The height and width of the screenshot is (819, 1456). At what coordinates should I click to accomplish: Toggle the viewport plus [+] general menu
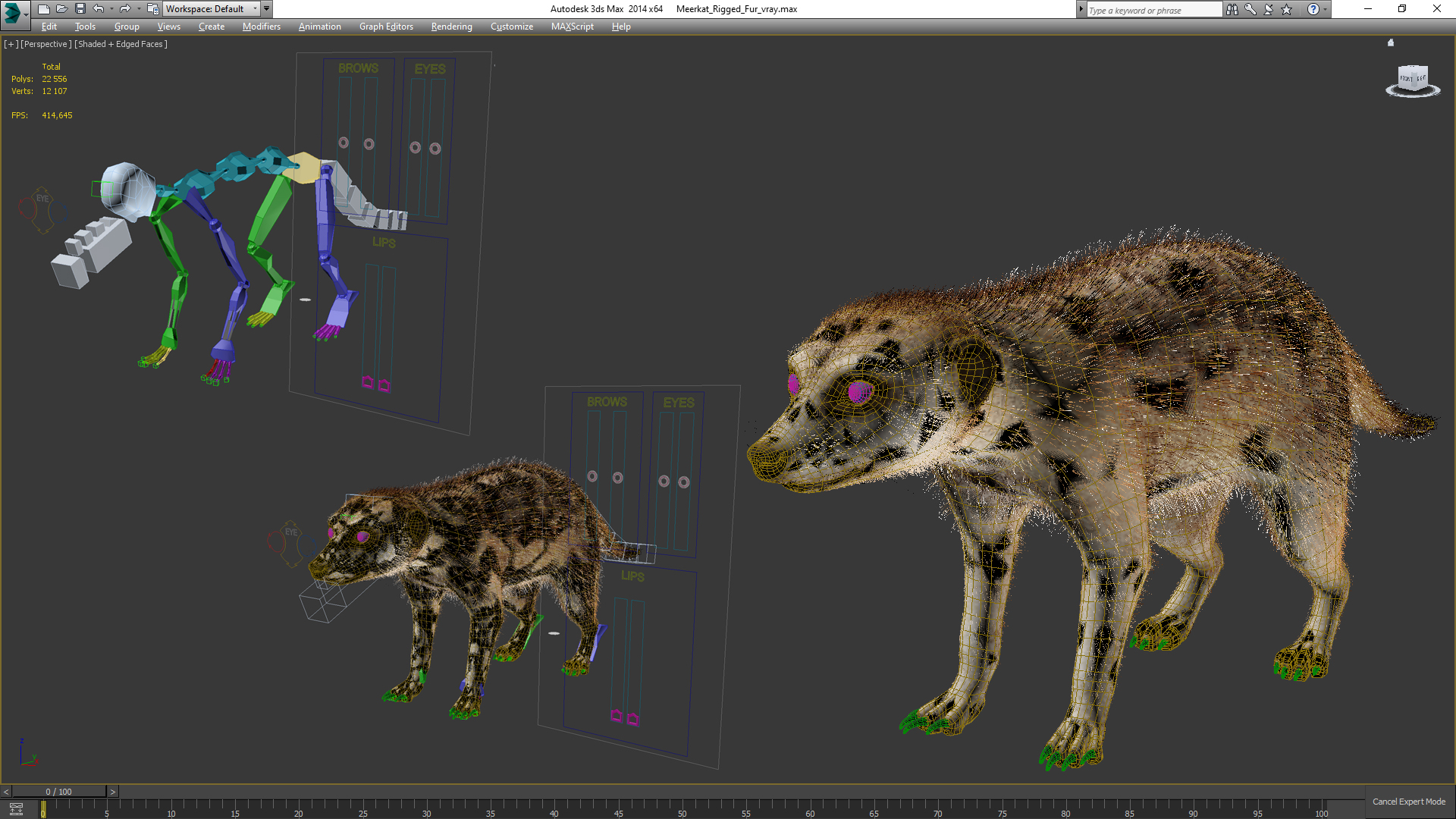point(11,44)
